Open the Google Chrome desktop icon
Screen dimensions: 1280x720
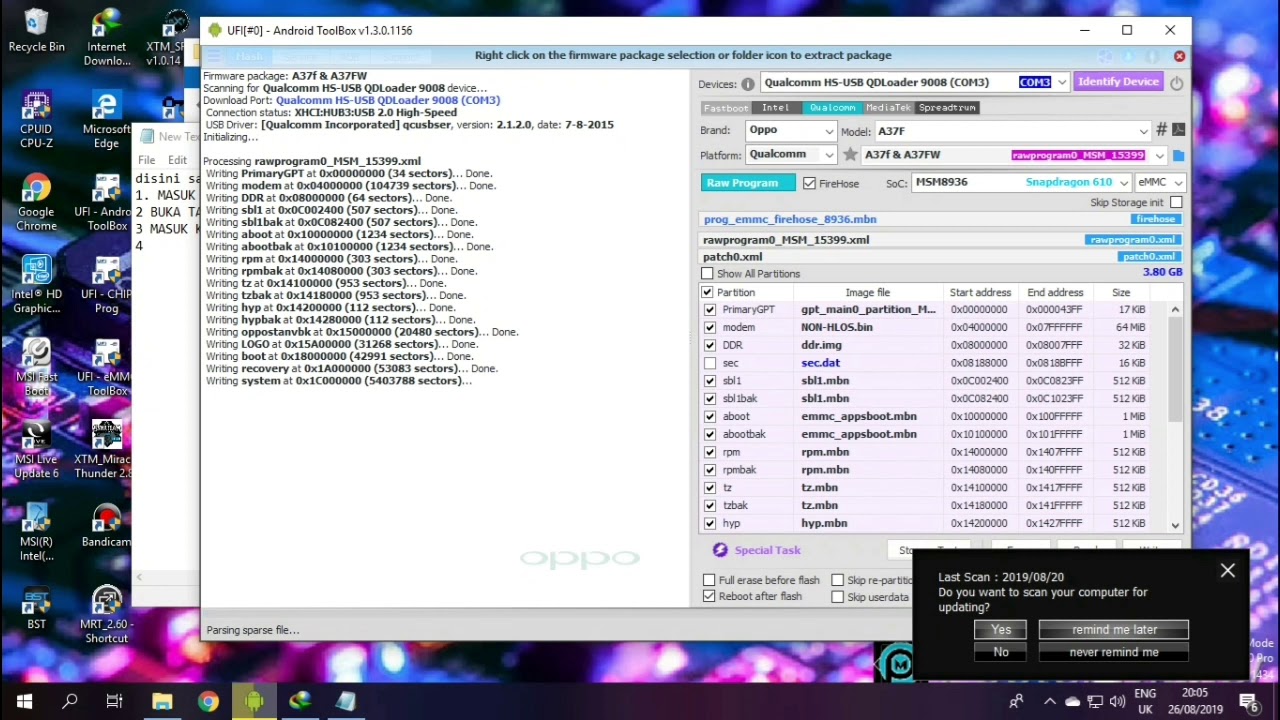(36, 204)
